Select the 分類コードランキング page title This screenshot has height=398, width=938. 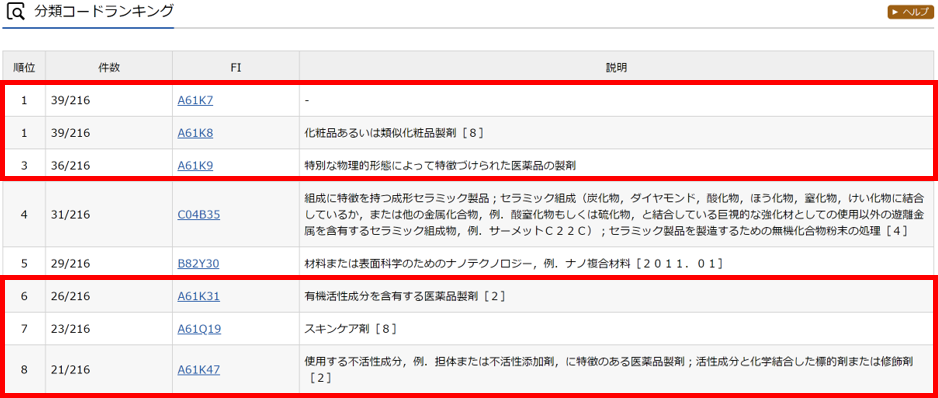[x=105, y=10]
